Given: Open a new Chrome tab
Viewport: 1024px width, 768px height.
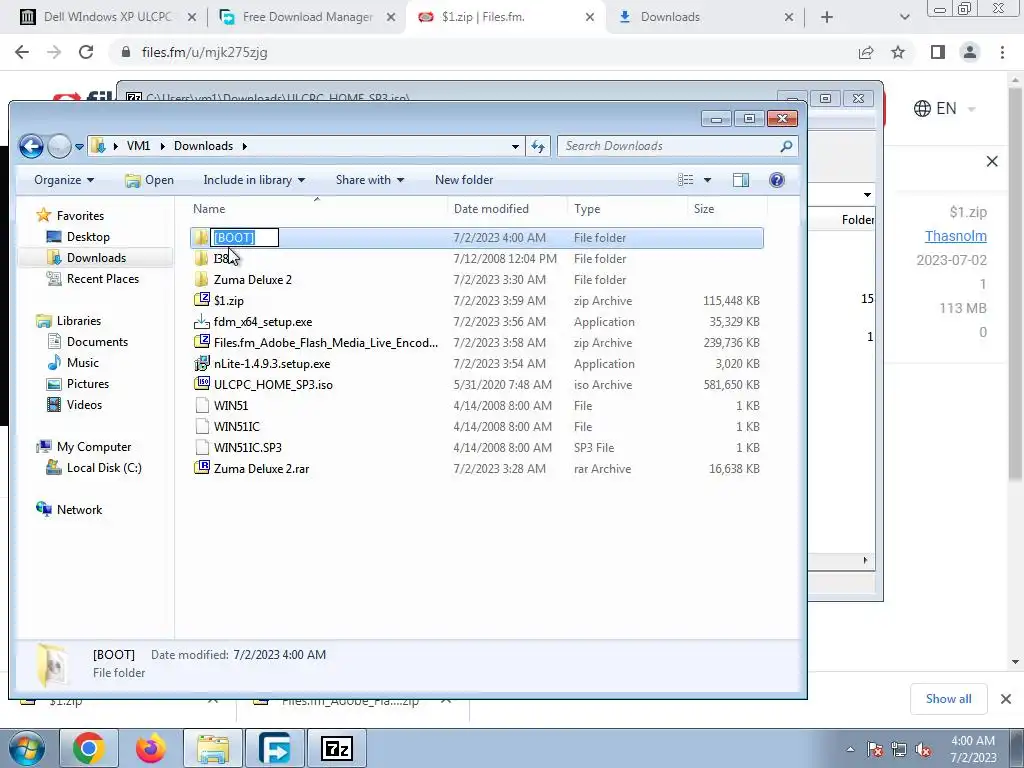Looking at the screenshot, I should [827, 17].
